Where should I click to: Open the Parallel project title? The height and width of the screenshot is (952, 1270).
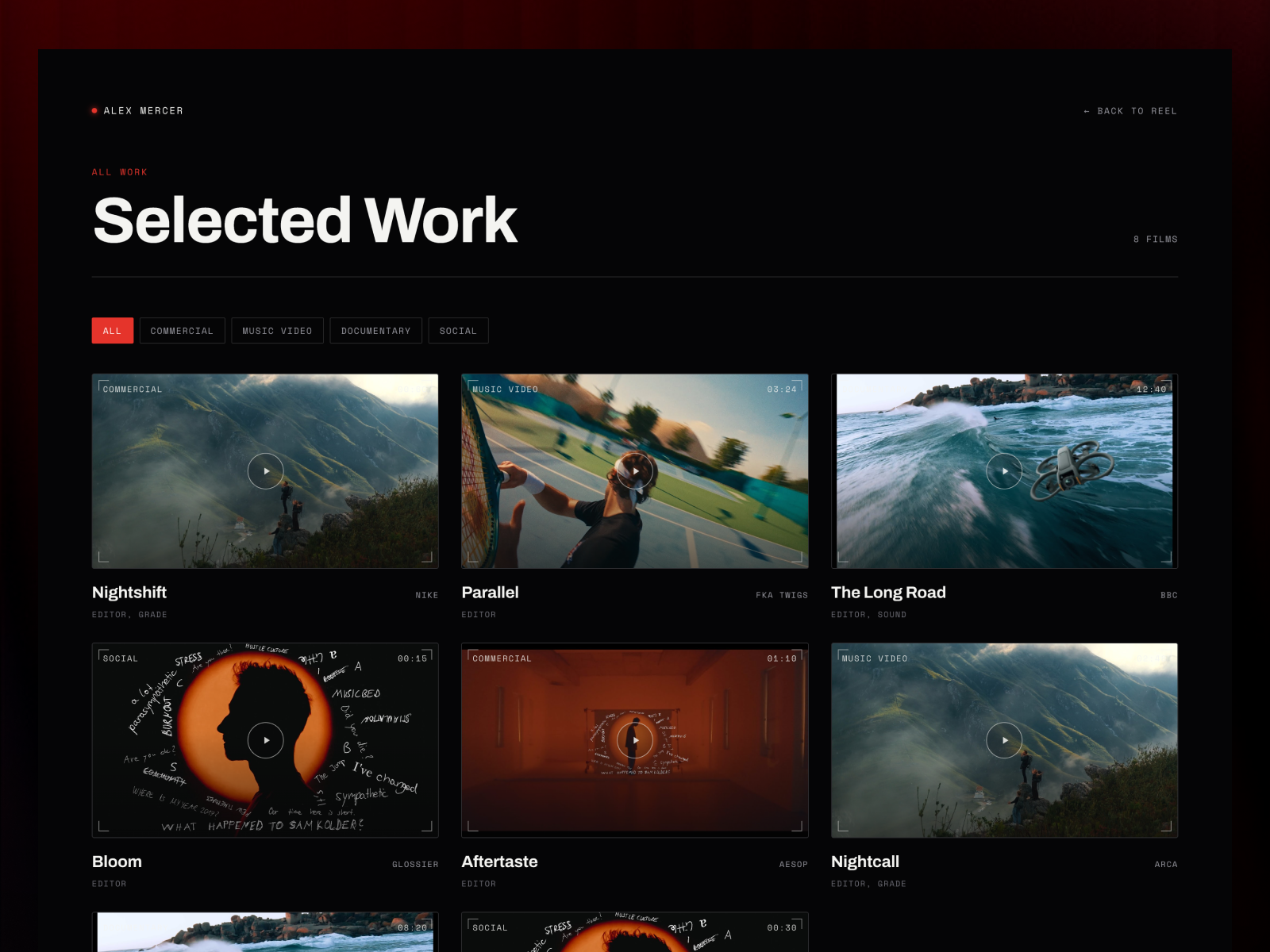coord(490,593)
